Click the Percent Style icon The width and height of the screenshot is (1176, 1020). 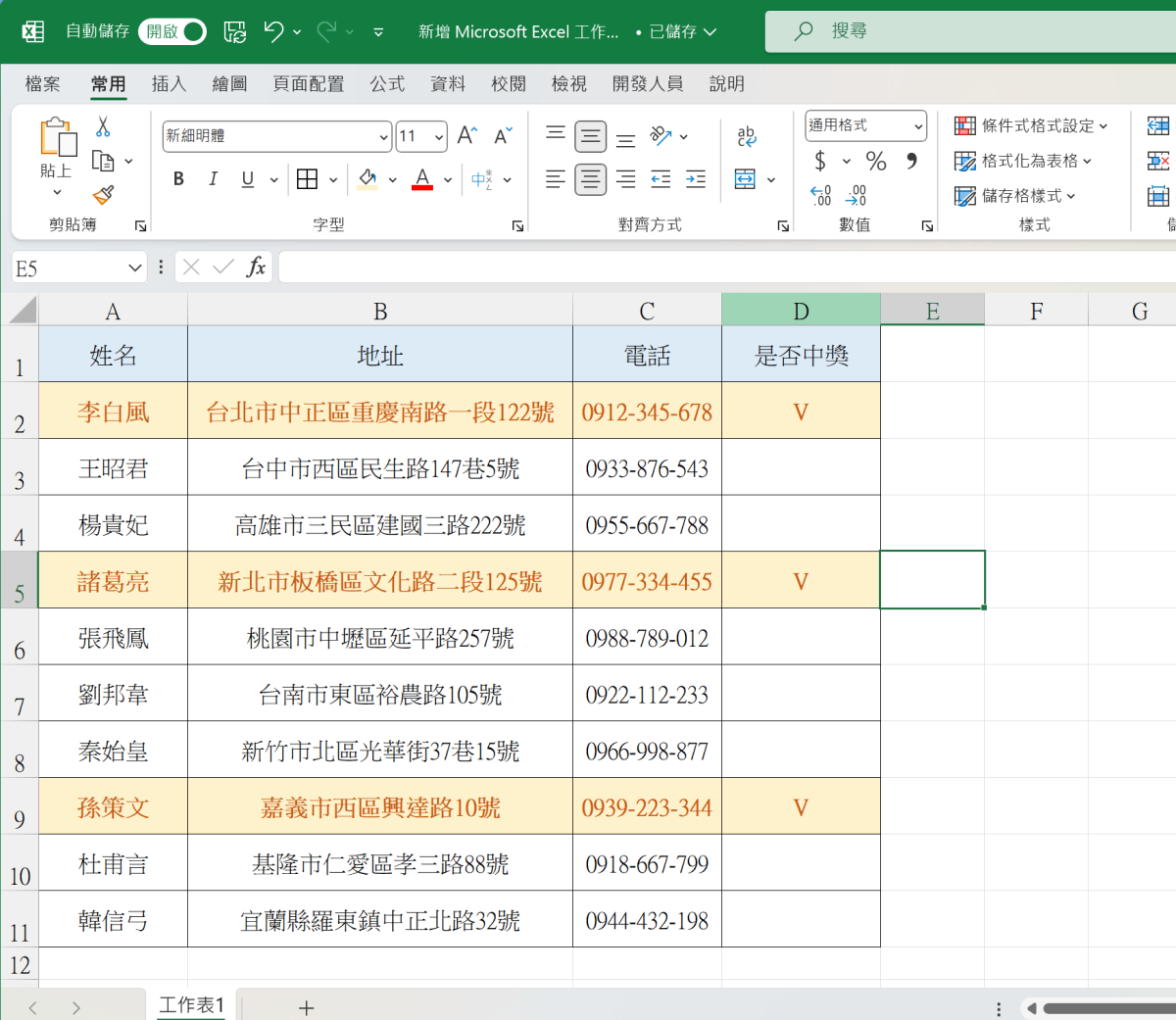(x=876, y=161)
